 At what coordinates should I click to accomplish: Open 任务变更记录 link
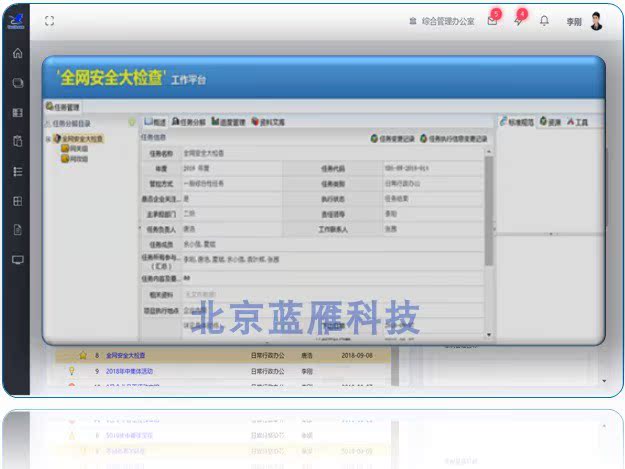point(393,138)
